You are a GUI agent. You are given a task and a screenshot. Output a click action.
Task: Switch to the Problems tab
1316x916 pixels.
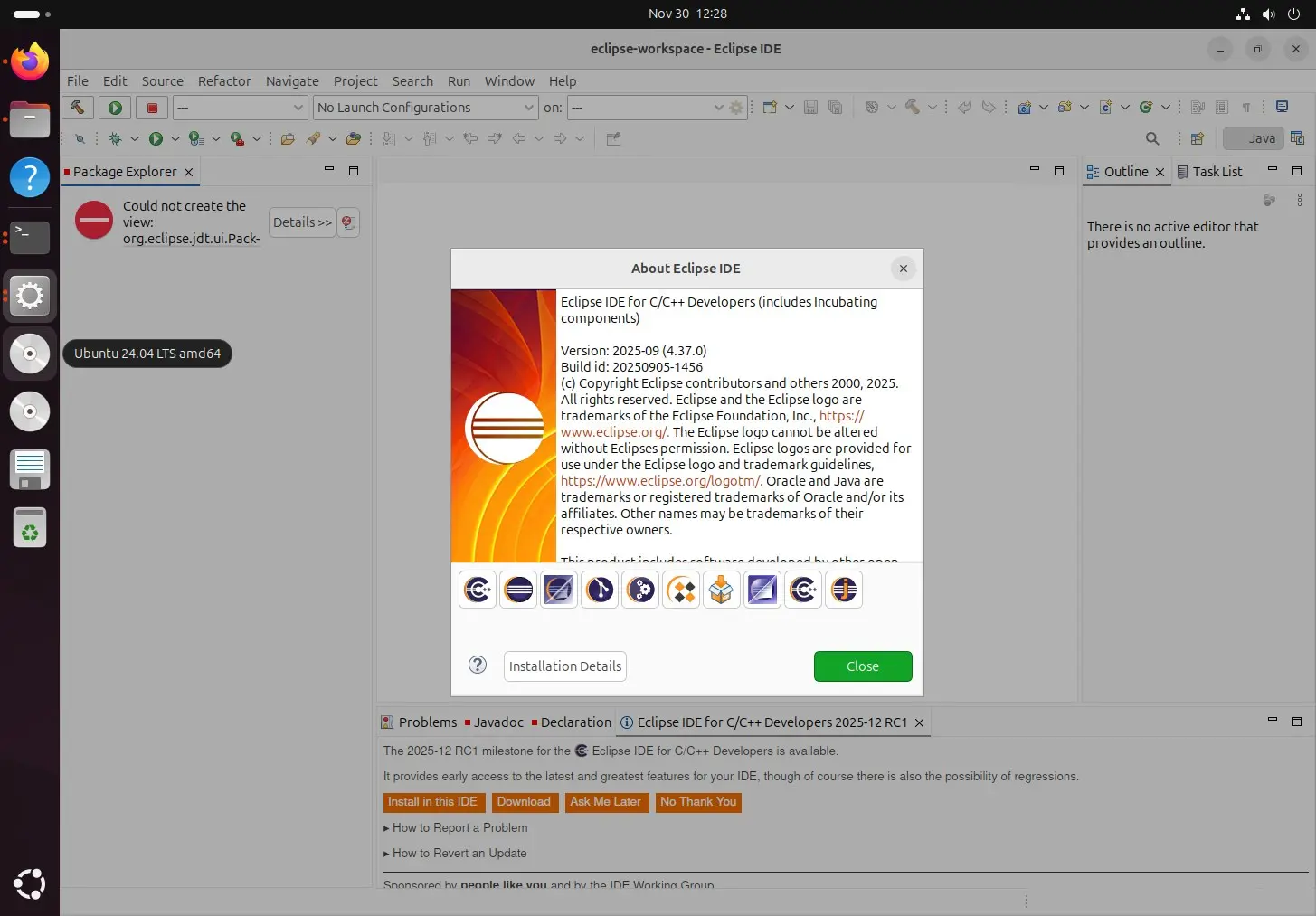[419, 722]
